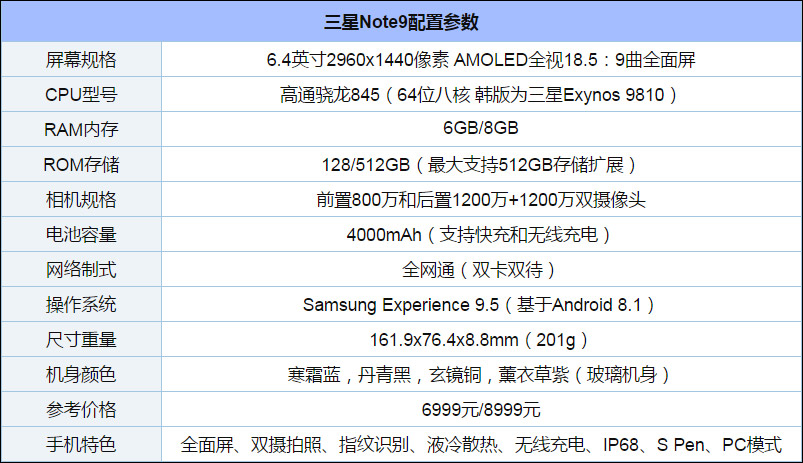The height and width of the screenshot is (463, 803).
Task: Click the 全面屏、双摄拍照 features value
Action: tap(481, 445)
